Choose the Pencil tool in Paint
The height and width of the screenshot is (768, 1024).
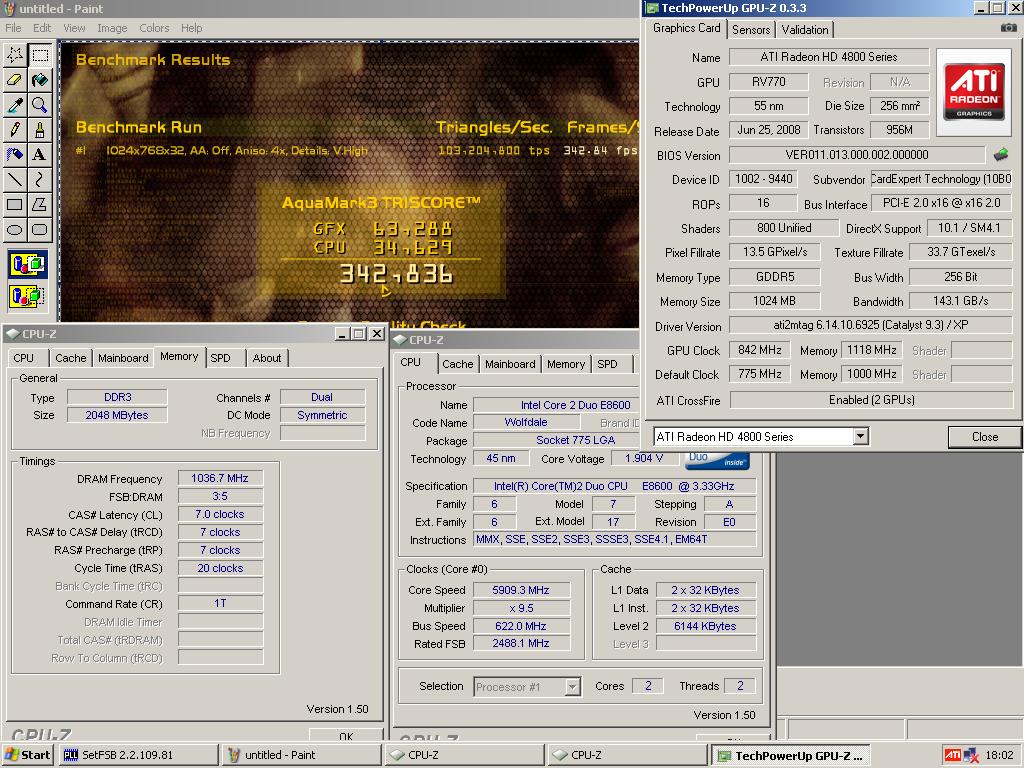tap(15, 129)
